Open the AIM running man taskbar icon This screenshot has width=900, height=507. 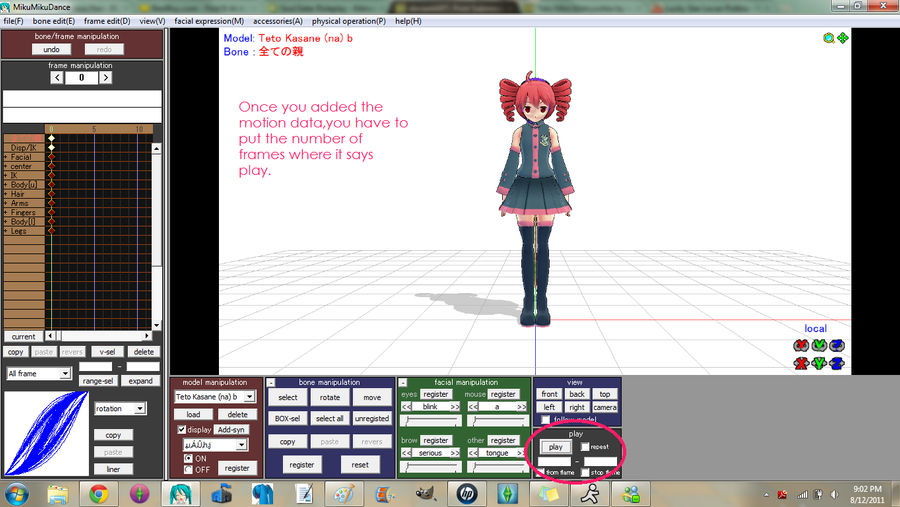pyautogui.click(x=589, y=494)
